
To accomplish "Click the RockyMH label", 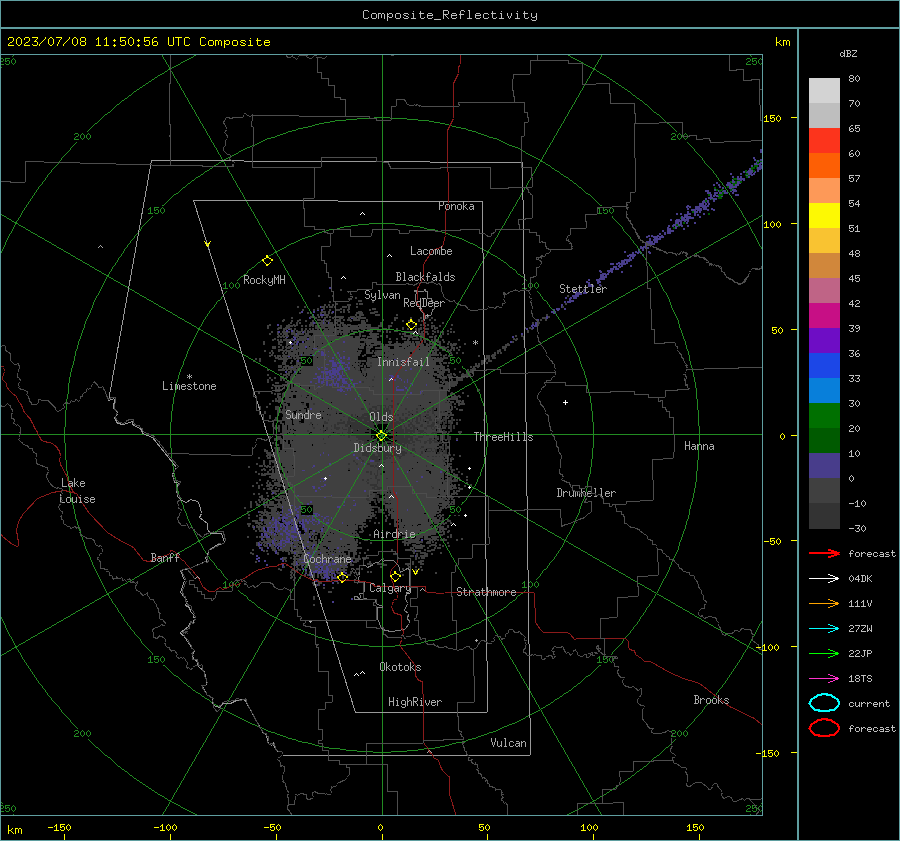I will point(264,280).
